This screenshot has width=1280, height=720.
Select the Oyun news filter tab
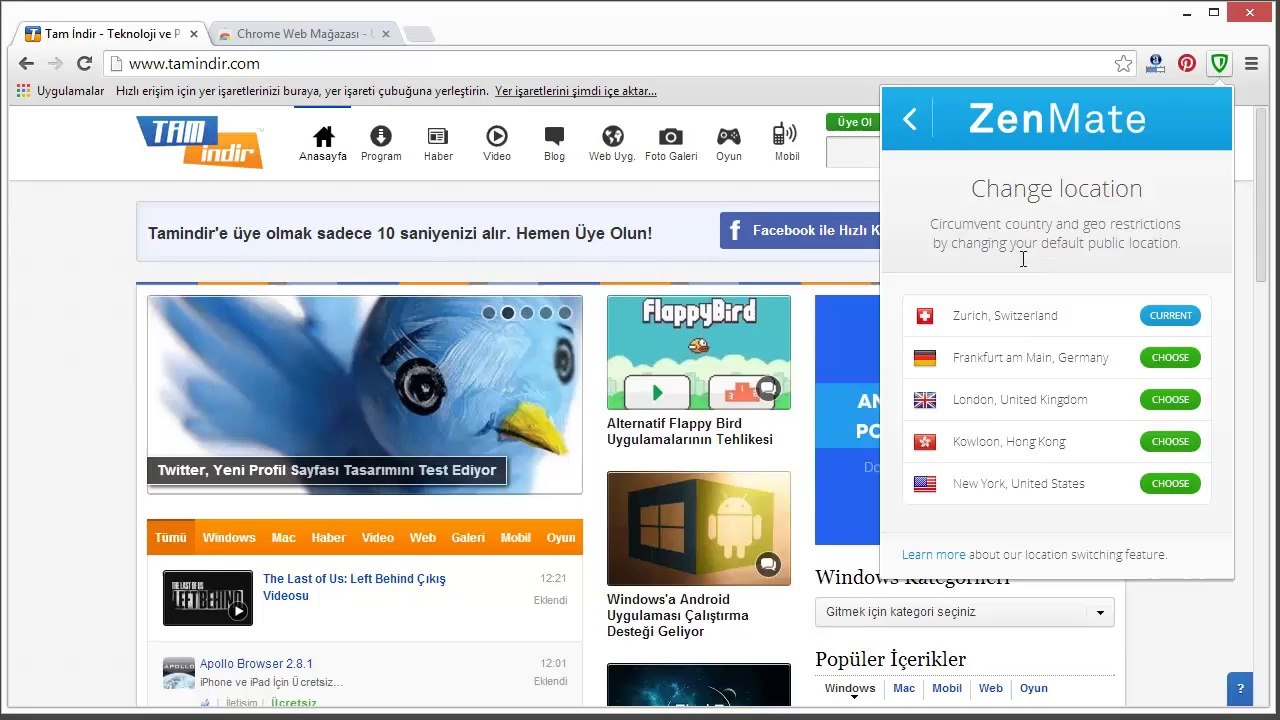561,538
